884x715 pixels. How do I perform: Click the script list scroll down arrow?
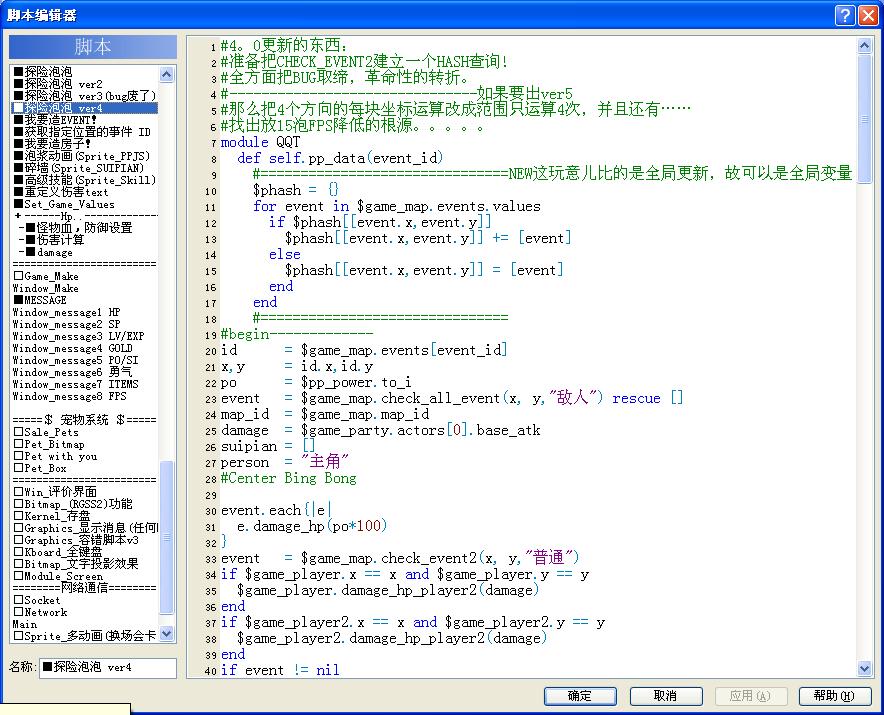click(x=166, y=634)
